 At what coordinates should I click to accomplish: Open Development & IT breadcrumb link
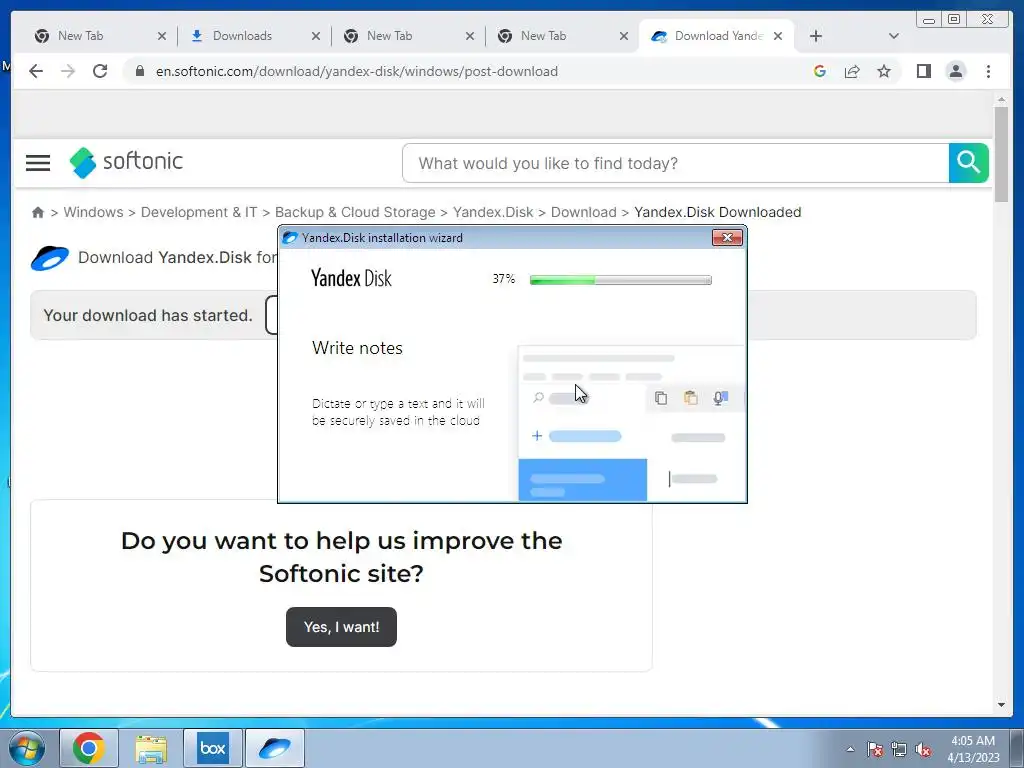(x=199, y=212)
